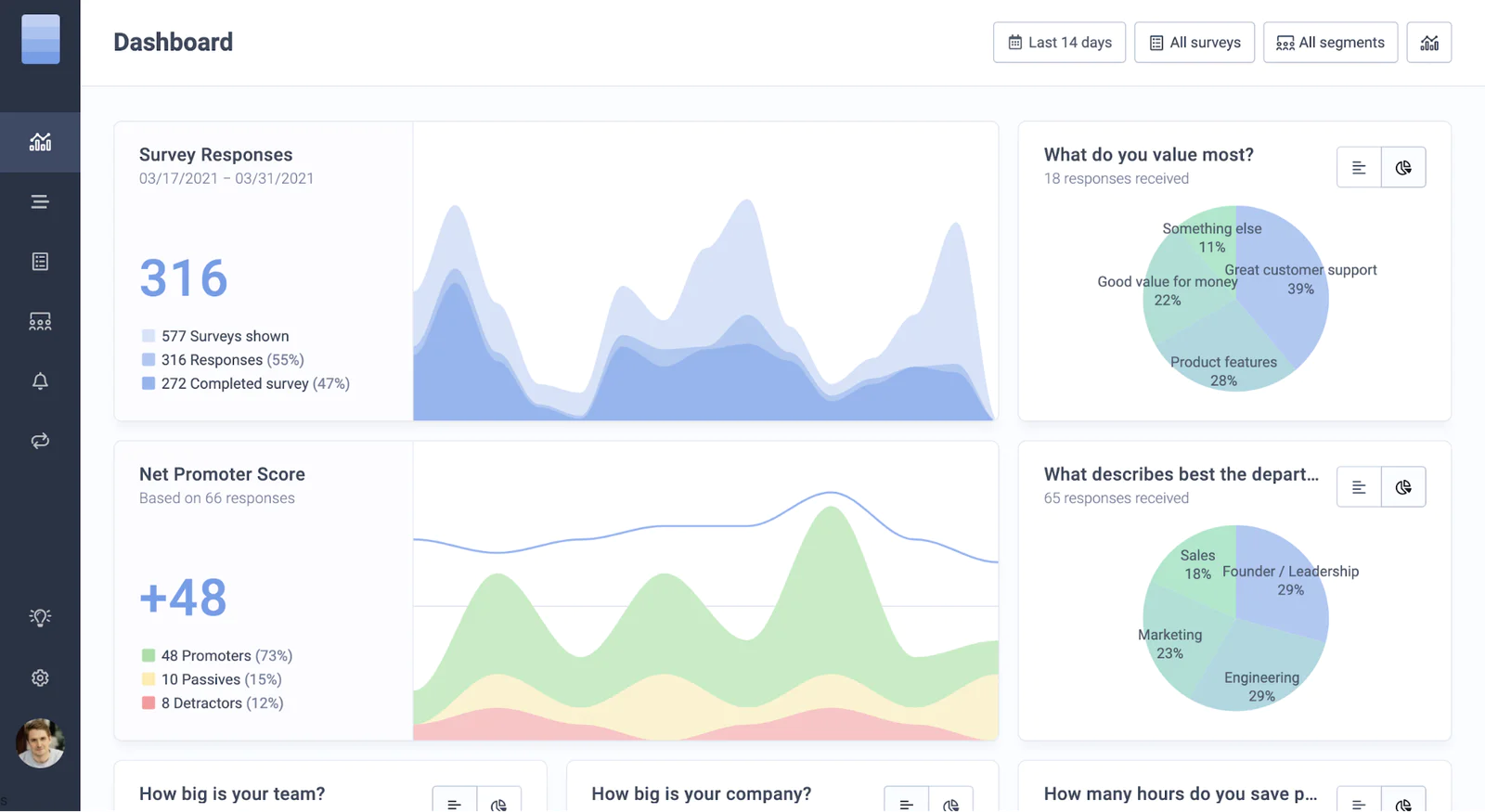The image size is (1485, 812).
Task: Click the Detractors red legend swatch
Action: tap(148, 703)
